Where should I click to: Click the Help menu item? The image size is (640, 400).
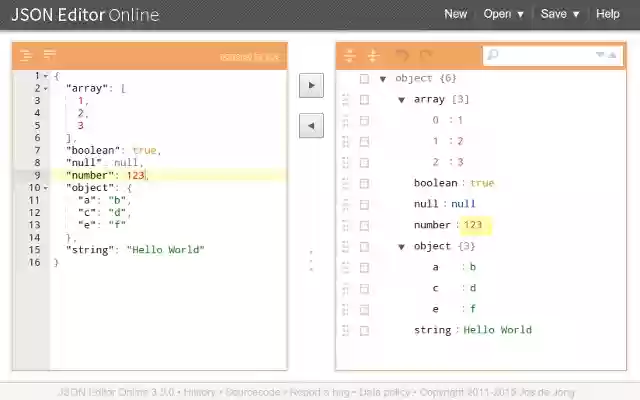608,14
